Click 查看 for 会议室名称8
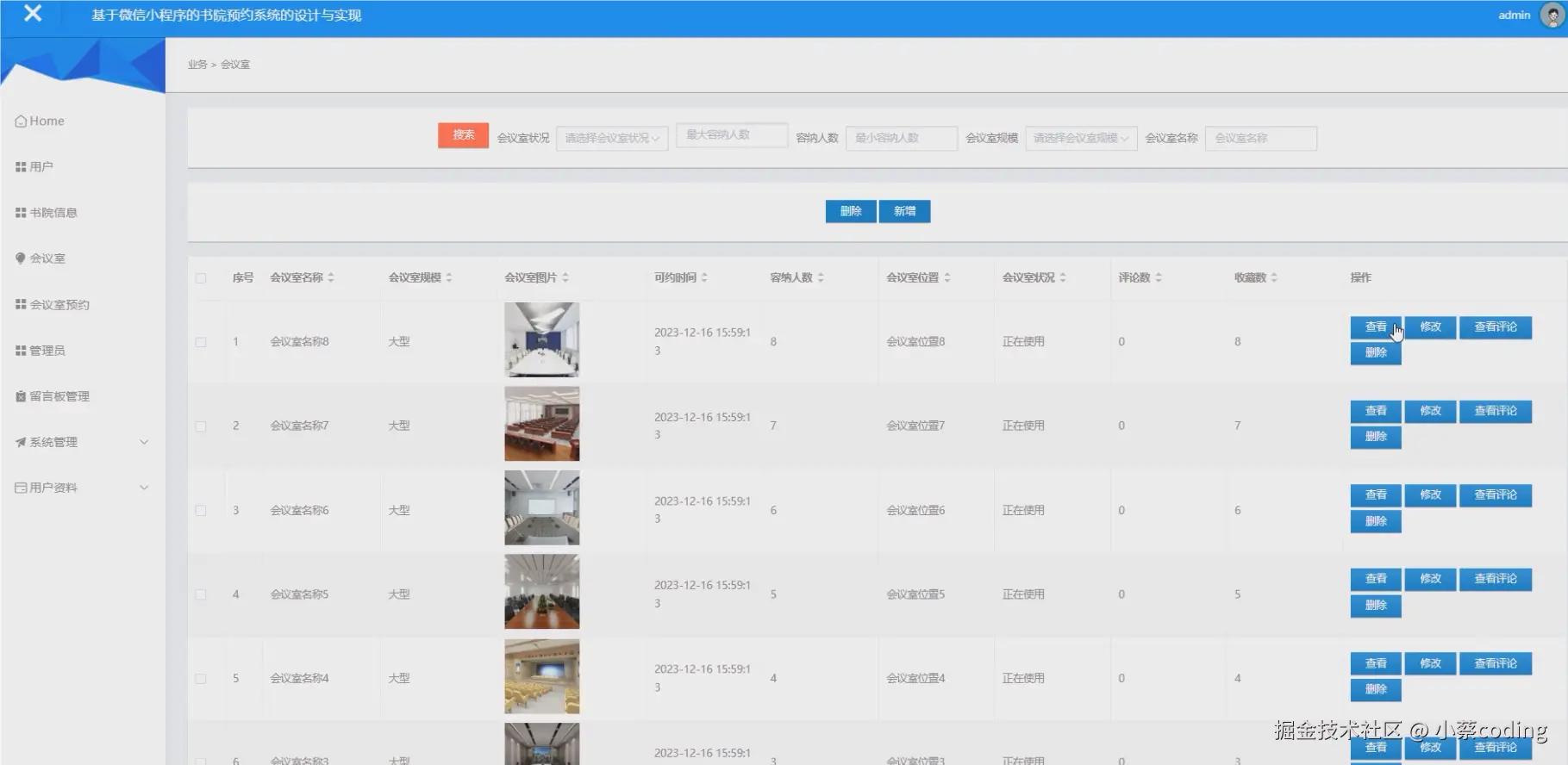The image size is (1568, 765). (x=1376, y=327)
